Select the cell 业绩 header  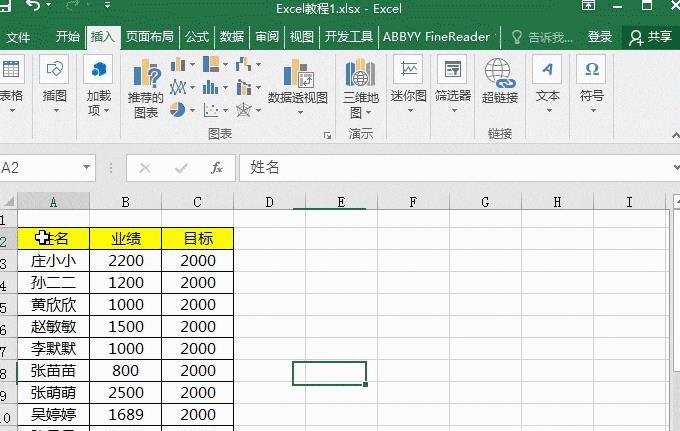click(x=125, y=238)
